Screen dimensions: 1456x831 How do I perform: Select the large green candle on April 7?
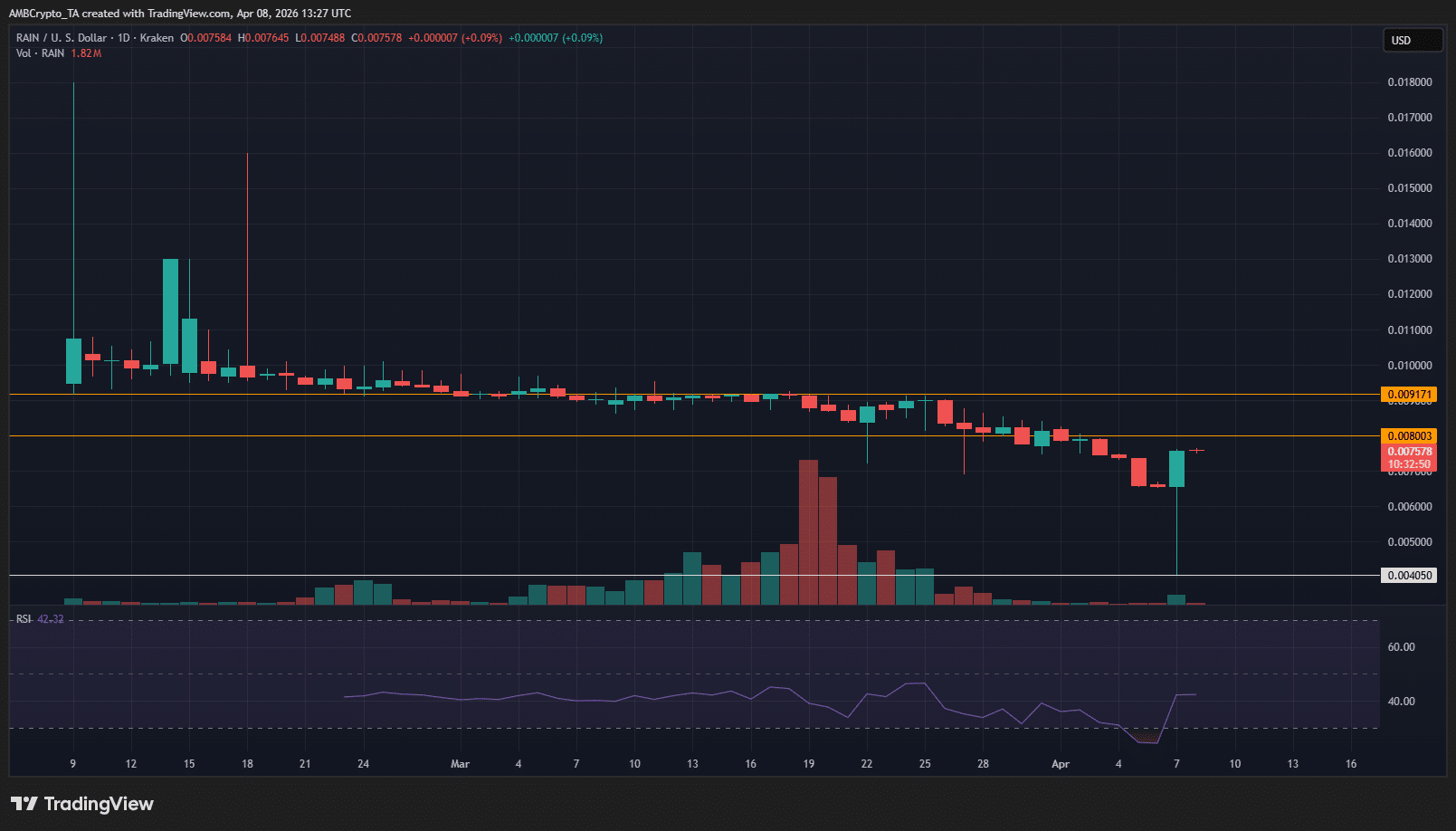[1176, 469]
